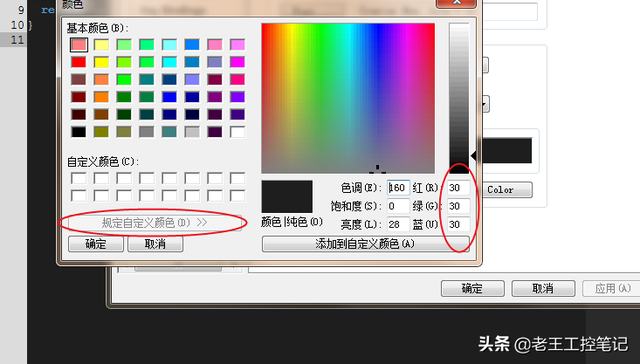Click the 规定自定义颜色 button
640x364 pixels.
[154, 223]
